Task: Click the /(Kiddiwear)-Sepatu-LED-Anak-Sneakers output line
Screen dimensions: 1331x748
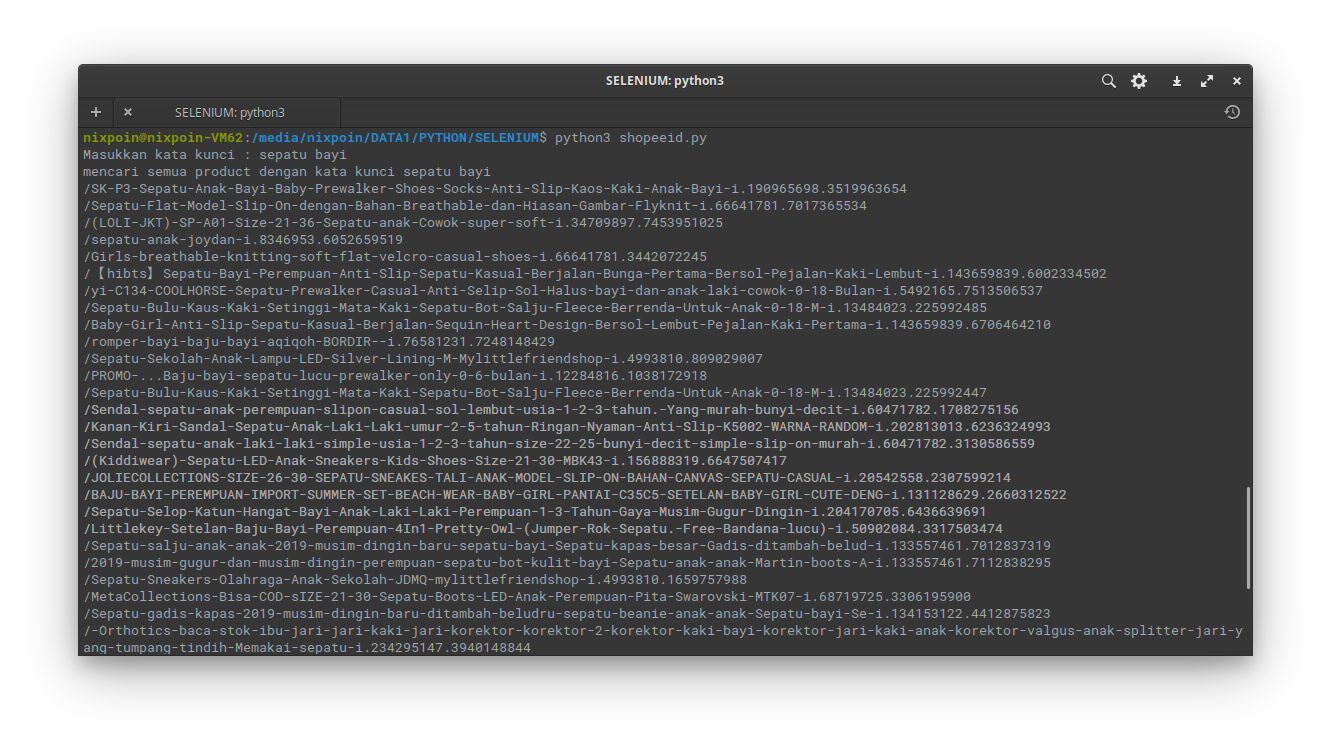Action: (x=435, y=461)
